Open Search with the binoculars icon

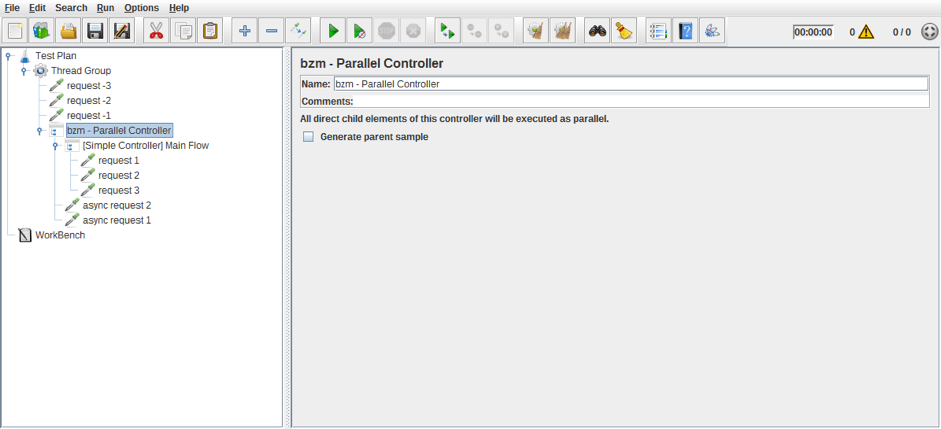click(x=597, y=31)
